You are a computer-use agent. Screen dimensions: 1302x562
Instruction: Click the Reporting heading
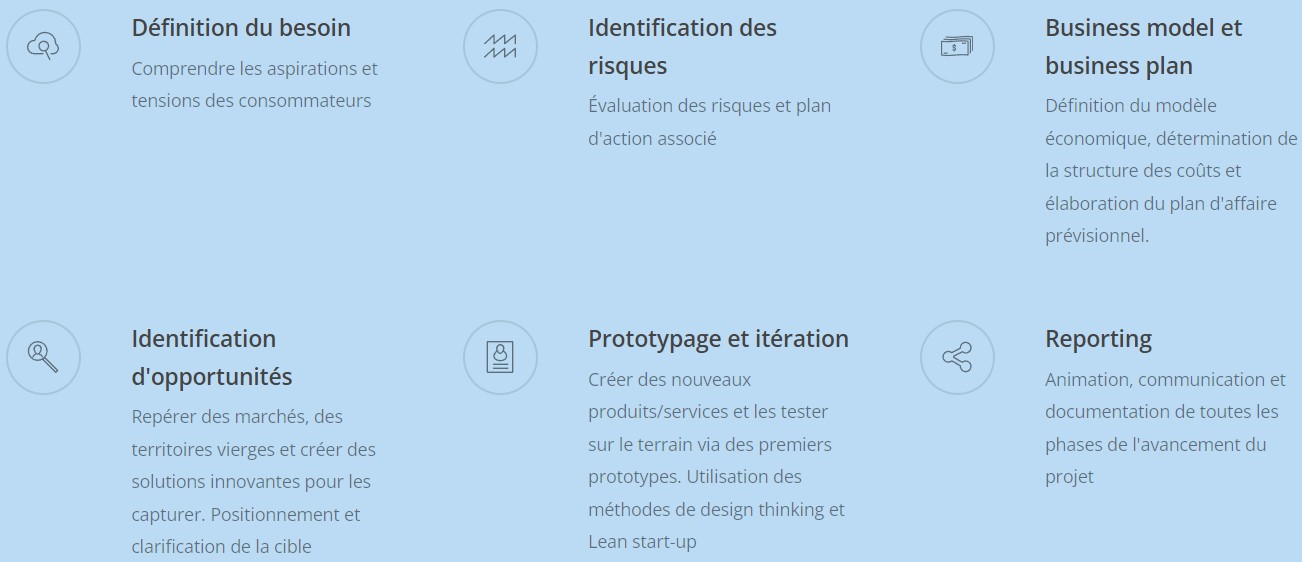1098,339
